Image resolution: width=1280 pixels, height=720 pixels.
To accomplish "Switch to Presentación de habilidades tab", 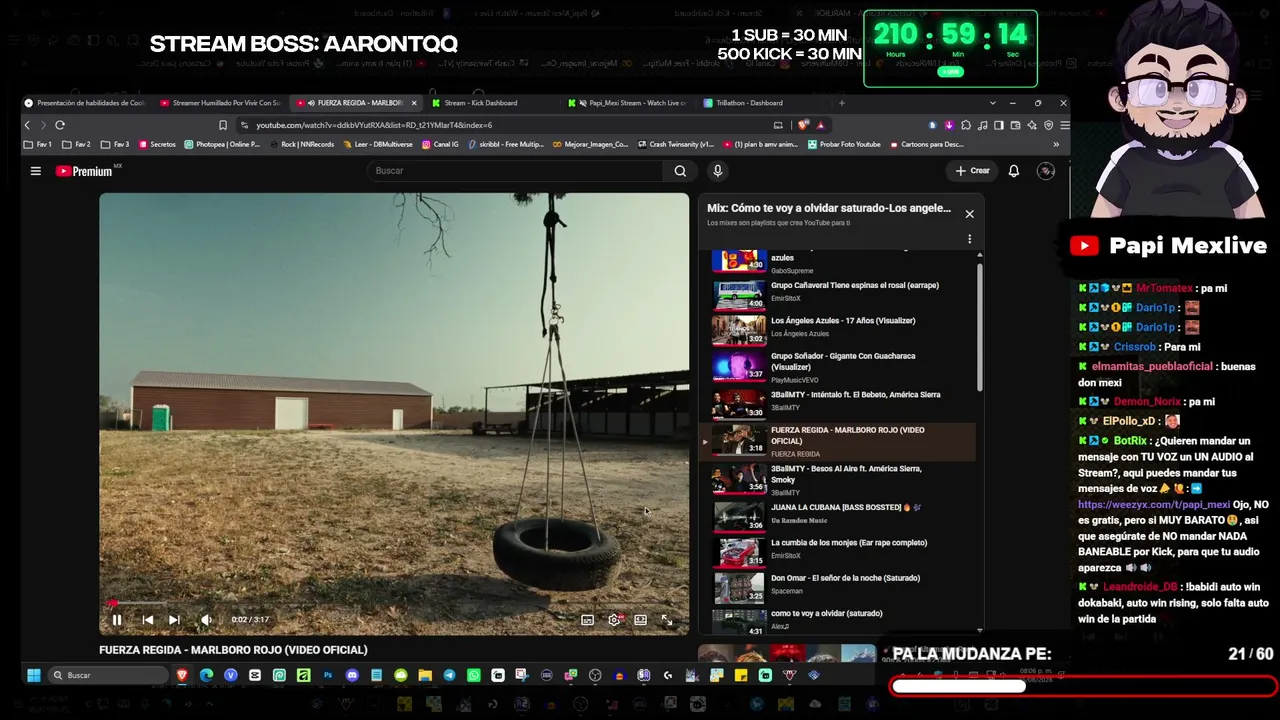I will point(87,103).
